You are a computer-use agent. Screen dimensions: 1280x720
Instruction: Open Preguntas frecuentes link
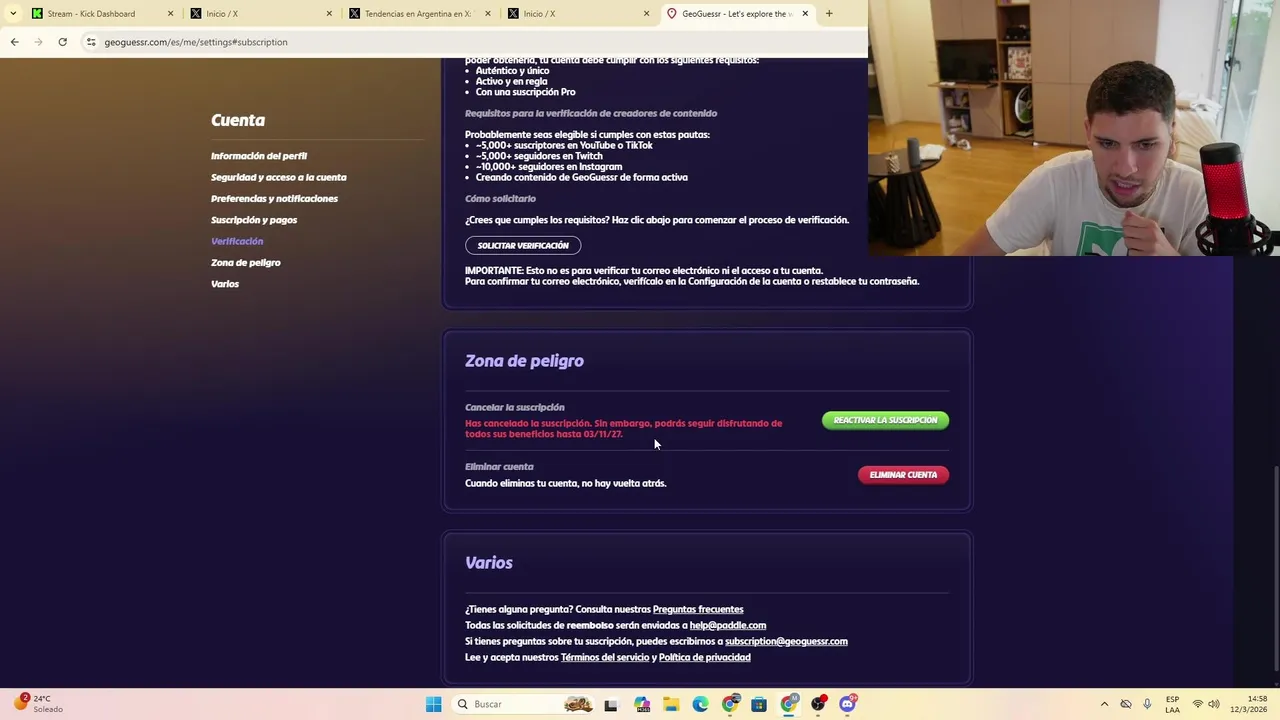698,609
